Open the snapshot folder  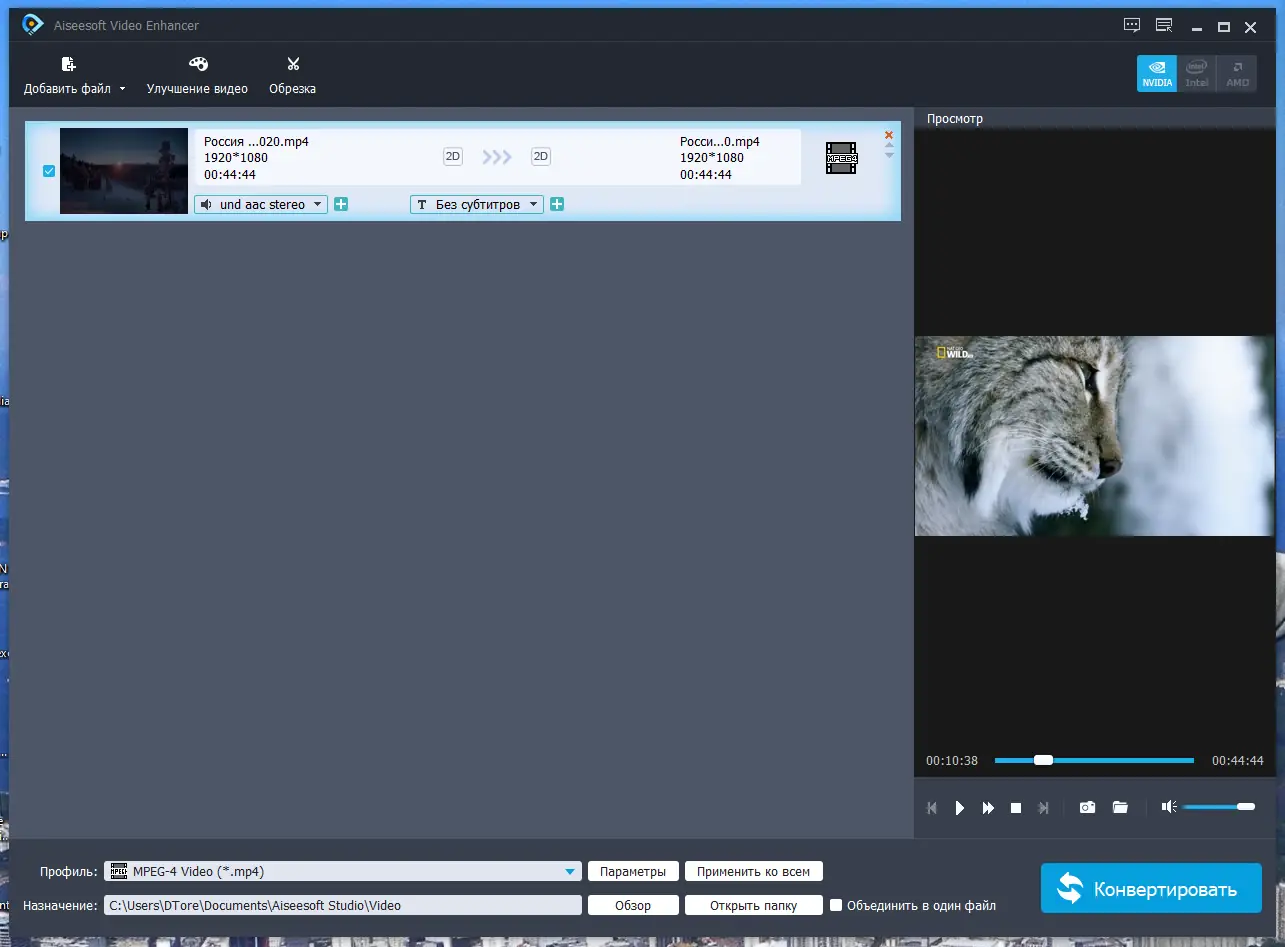[1120, 808]
